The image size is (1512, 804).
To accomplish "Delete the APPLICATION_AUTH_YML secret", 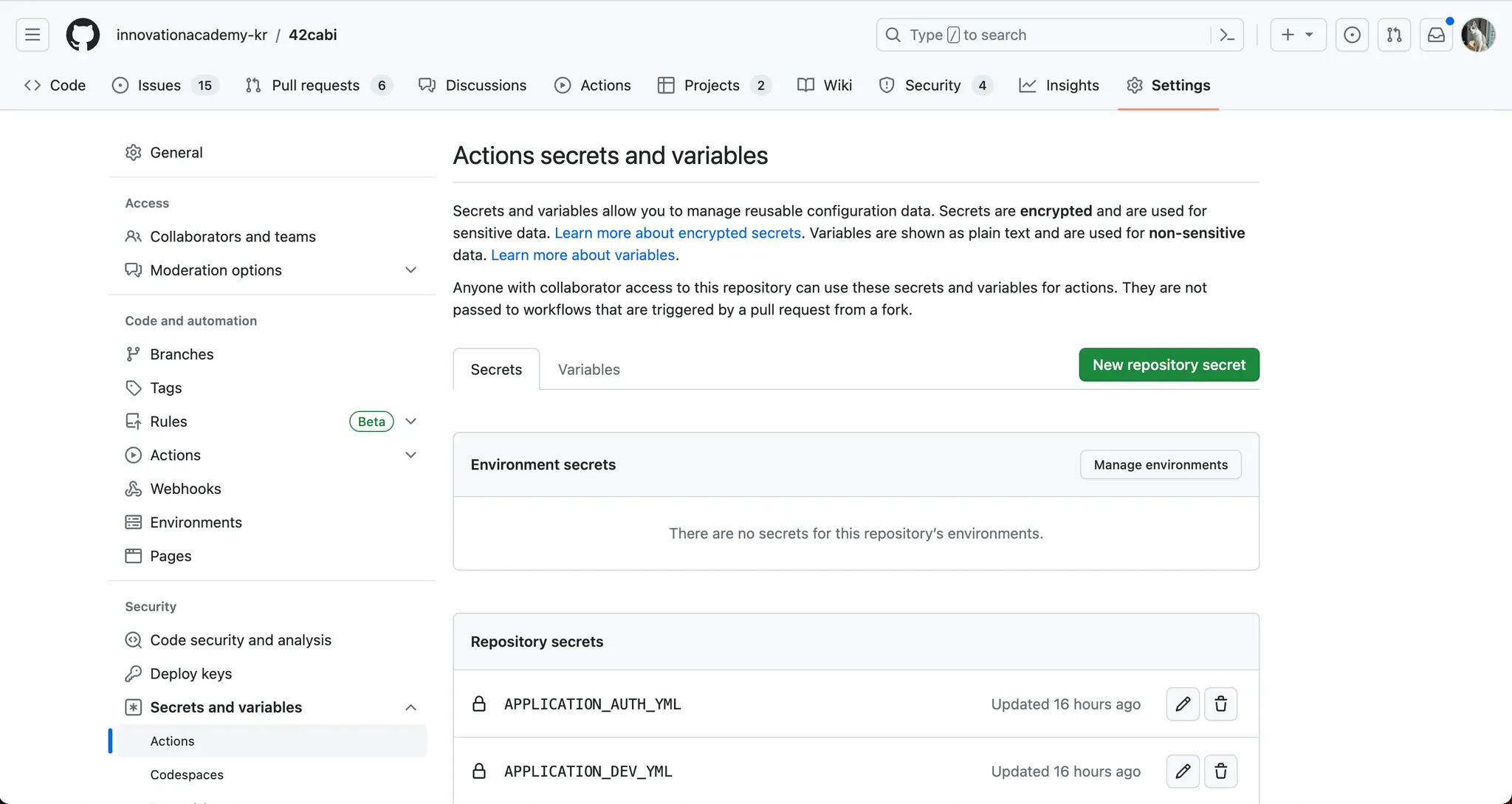I will coord(1220,704).
